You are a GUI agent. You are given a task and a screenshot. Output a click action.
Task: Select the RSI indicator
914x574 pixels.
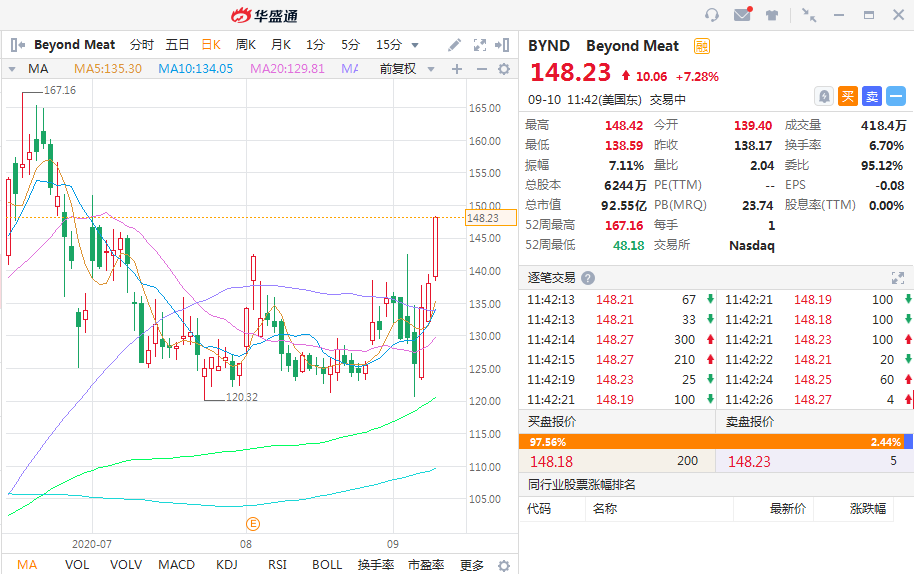[277, 565]
